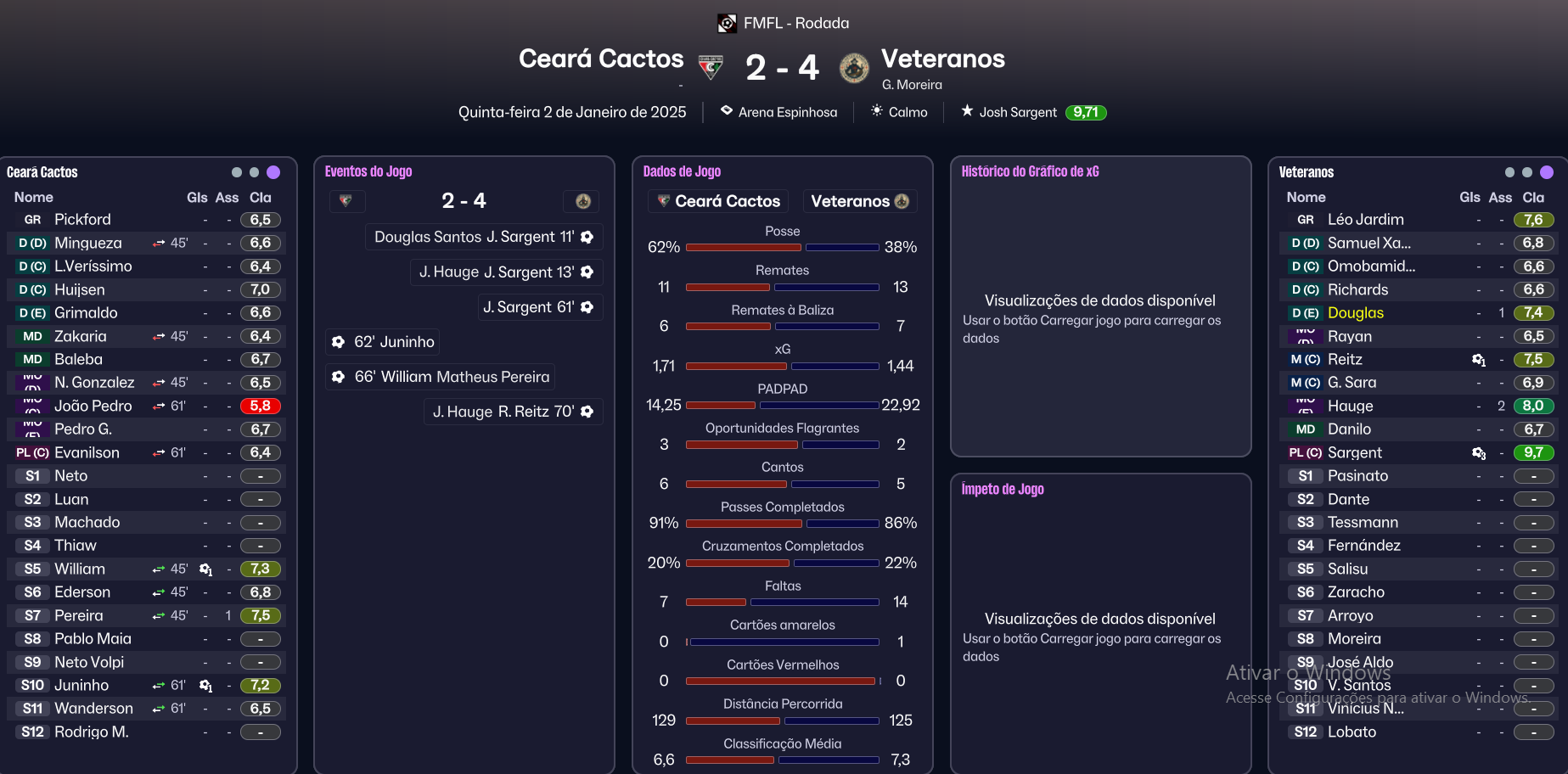Switch to Ceará Cactos tab in Dados de Jogo
This screenshot has width=1568, height=774.
pyautogui.click(x=718, y=201)
